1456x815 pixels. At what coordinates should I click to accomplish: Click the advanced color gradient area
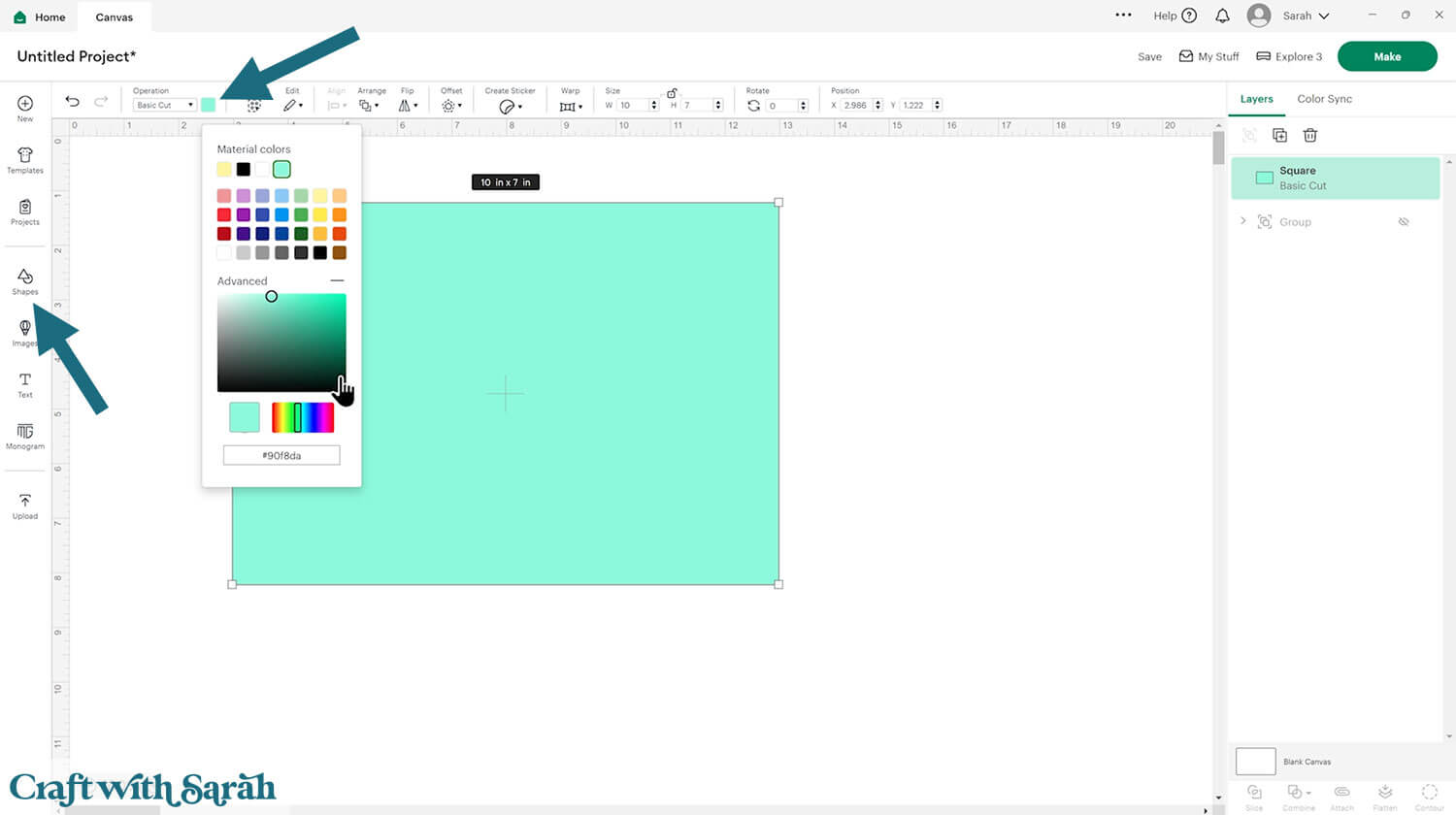click(281, 342)
